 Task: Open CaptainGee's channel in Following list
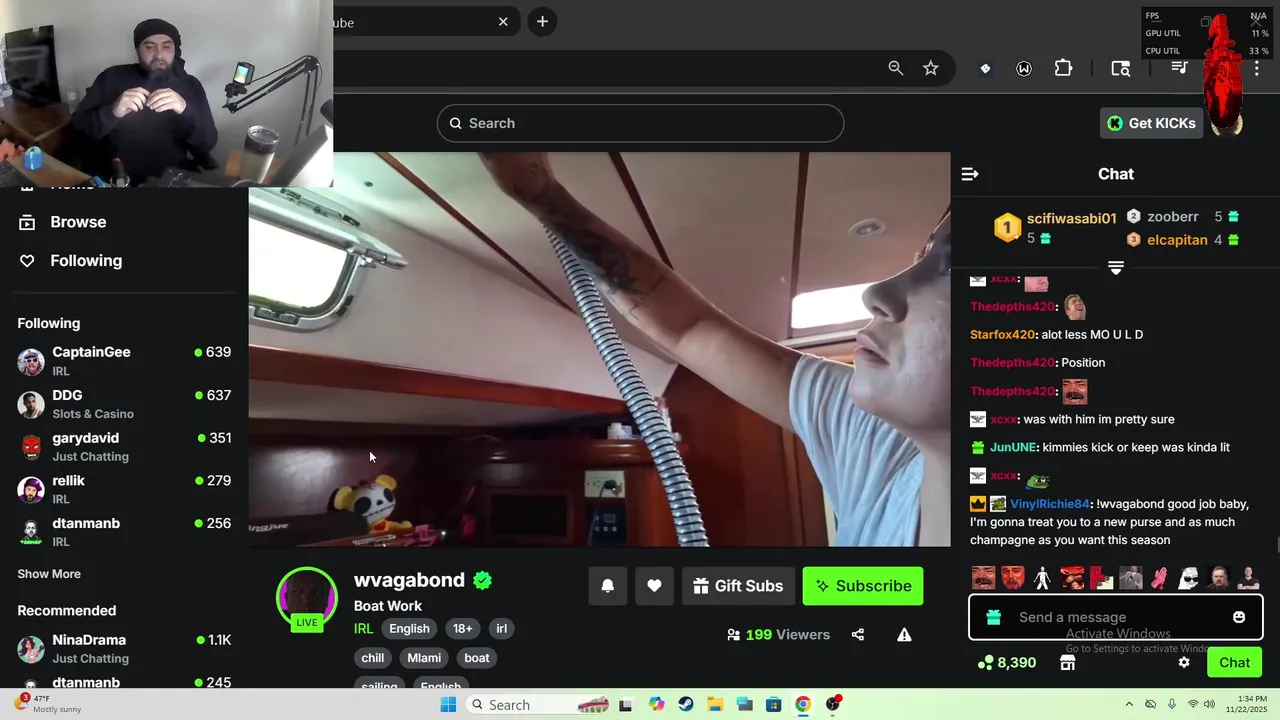124,360
